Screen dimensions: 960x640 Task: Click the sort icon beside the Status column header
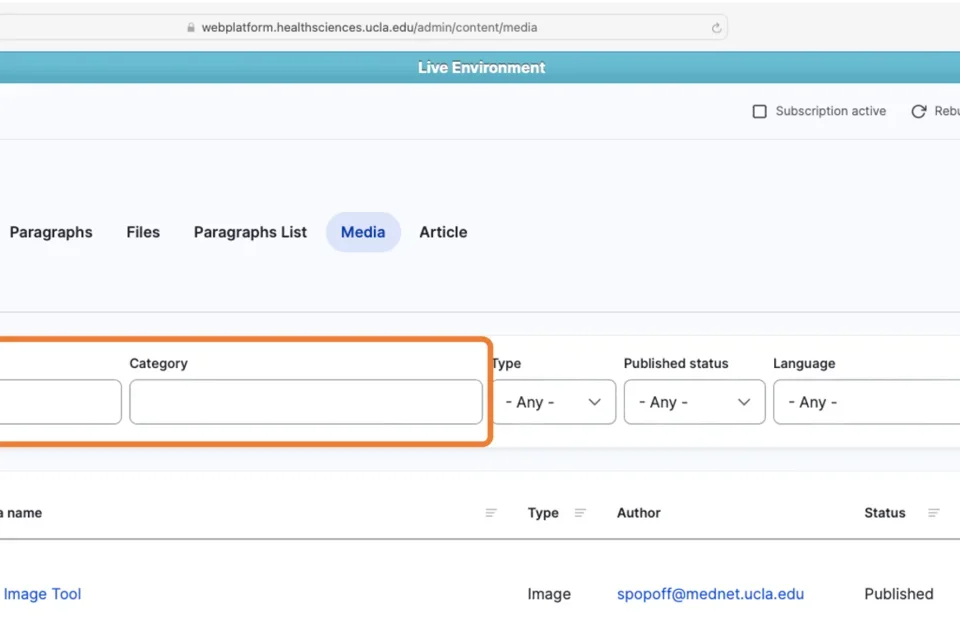(x=934, y=513)
